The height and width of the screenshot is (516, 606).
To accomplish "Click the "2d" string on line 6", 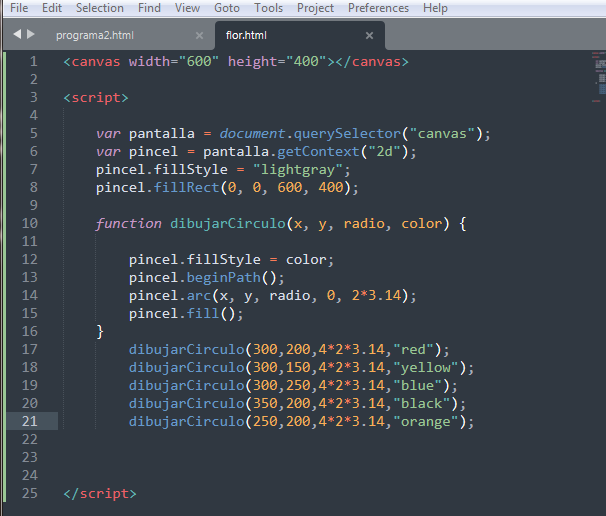I will coord(385,152).
